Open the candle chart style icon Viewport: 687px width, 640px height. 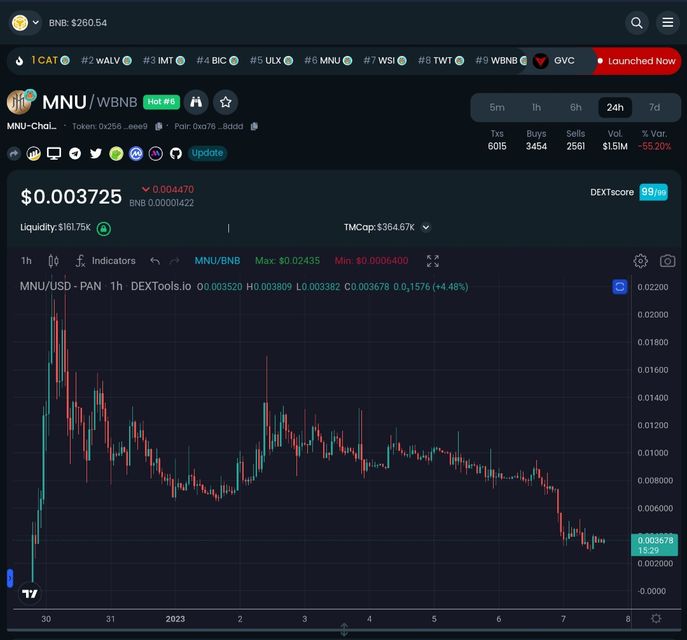53,261
